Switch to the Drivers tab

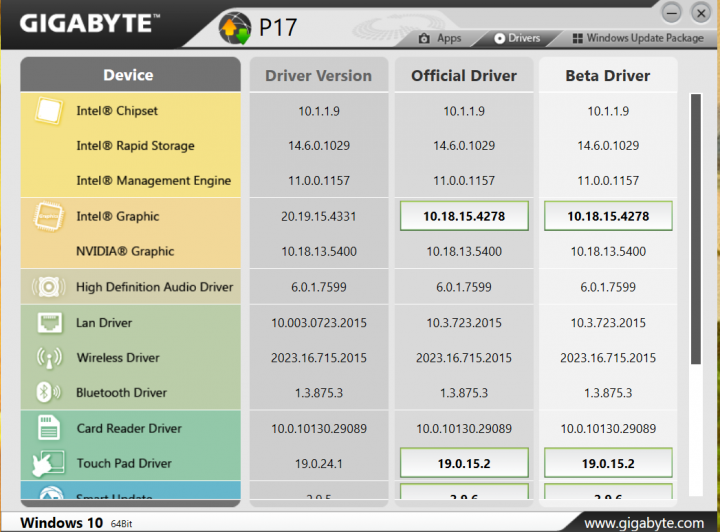pyautogui.click(x=518, y=38)
